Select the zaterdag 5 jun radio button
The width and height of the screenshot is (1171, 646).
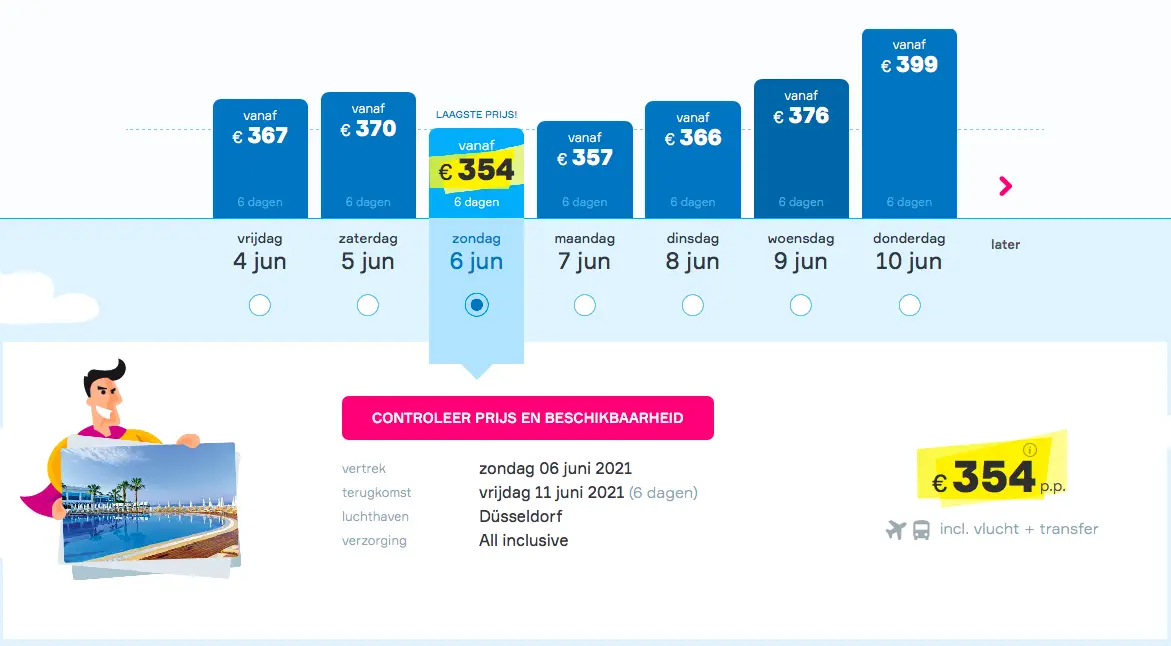tap(367, 305)
